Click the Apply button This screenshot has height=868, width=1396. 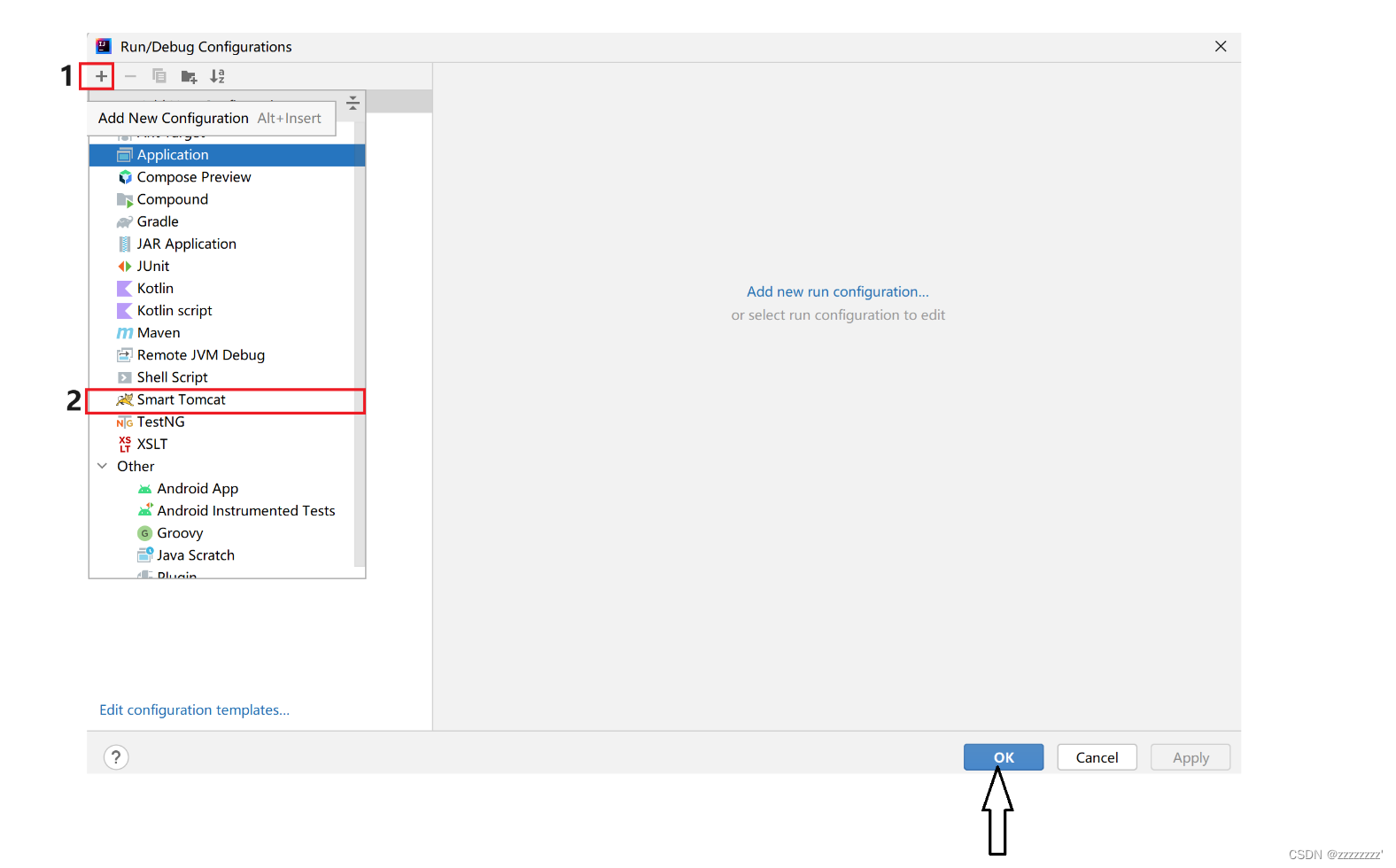[x=1190, y=757]
